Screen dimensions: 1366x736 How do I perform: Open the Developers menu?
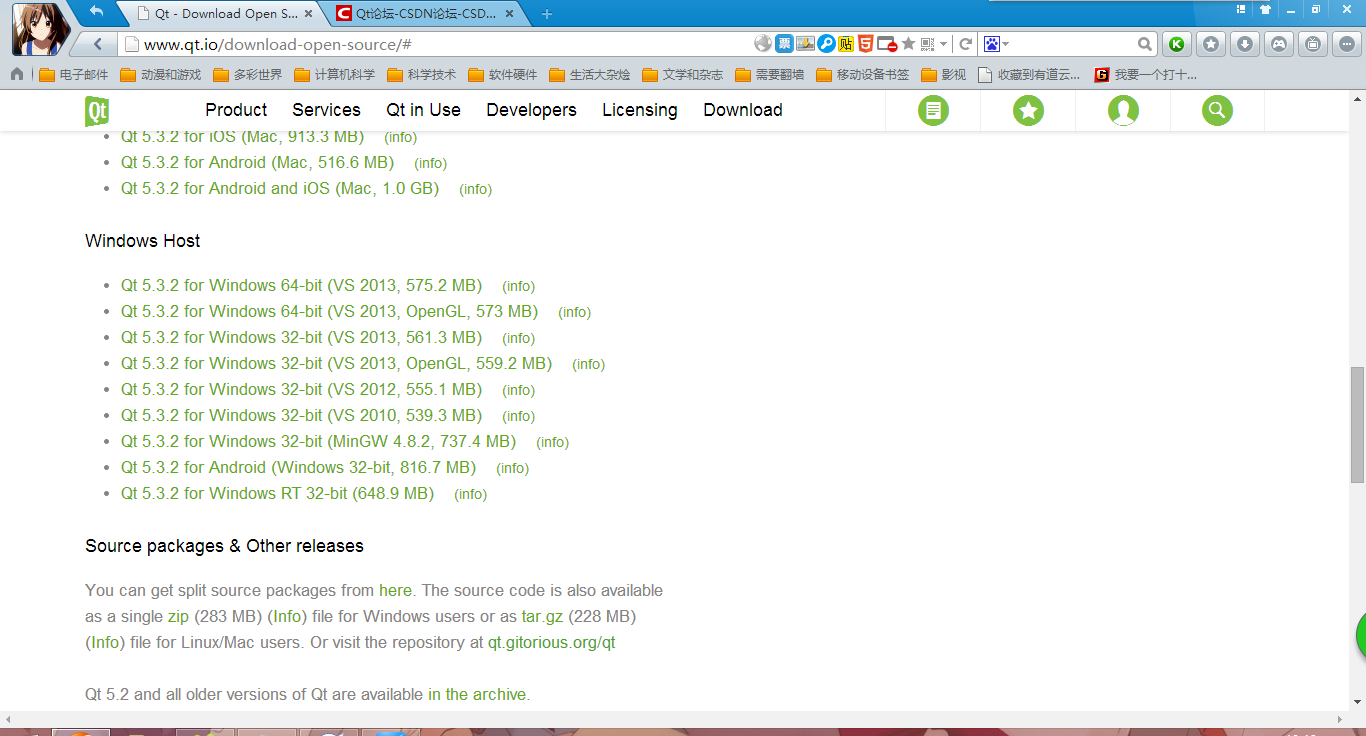pos(531,110)
